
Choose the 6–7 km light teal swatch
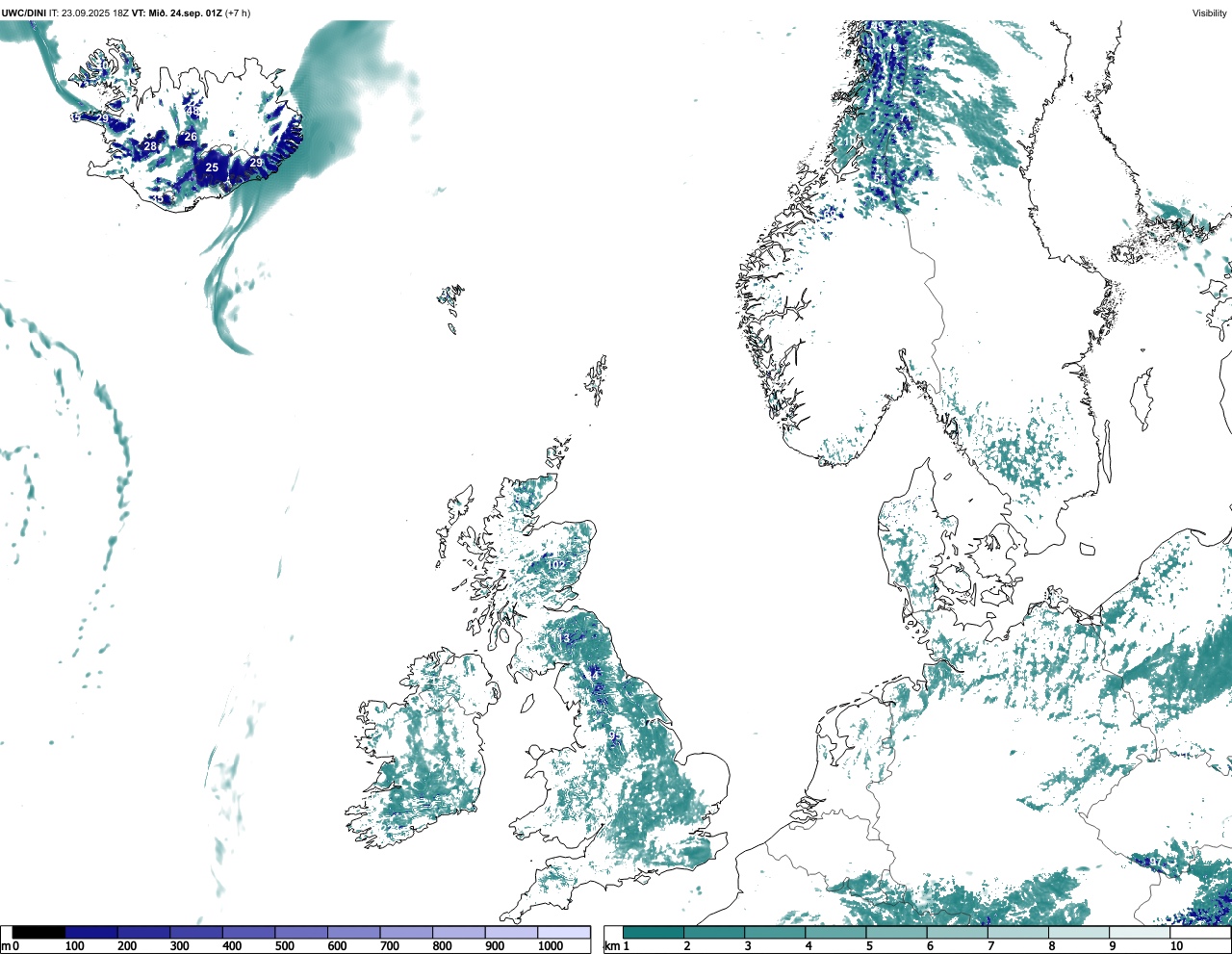click(x=956, y=933)
